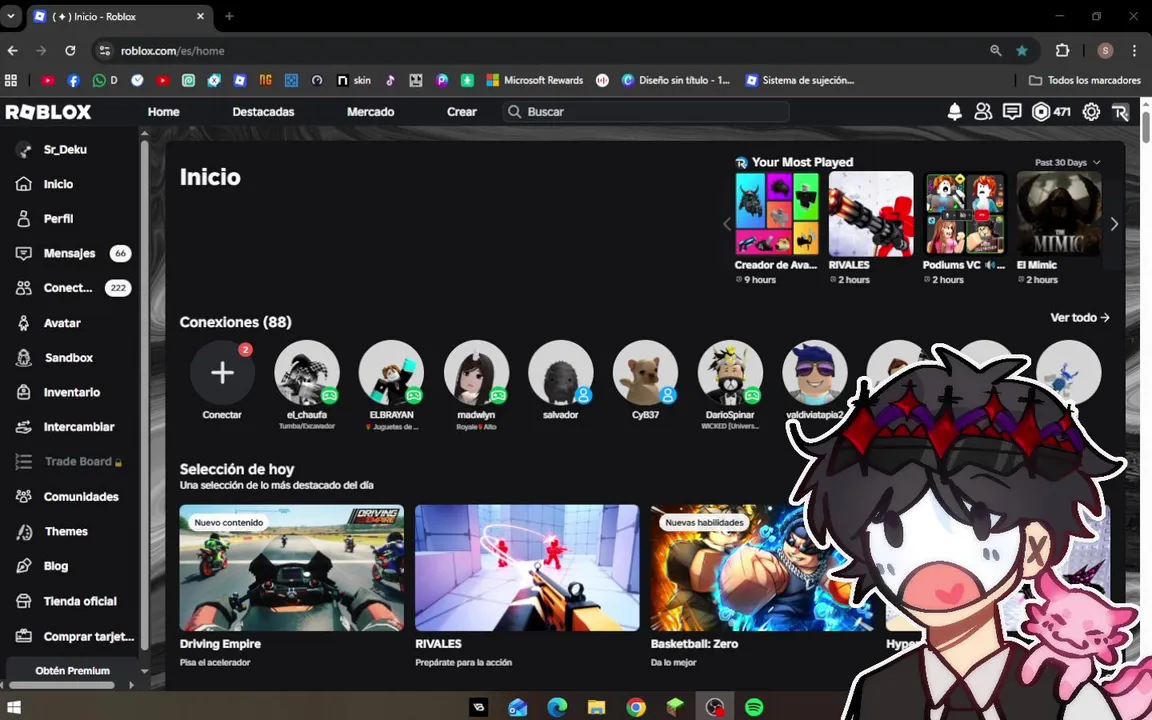This screenshot has height=720, width=1152.
Task: Bookmark page with the star icon
Action: pyautogui.click(x=1022, y=51)
